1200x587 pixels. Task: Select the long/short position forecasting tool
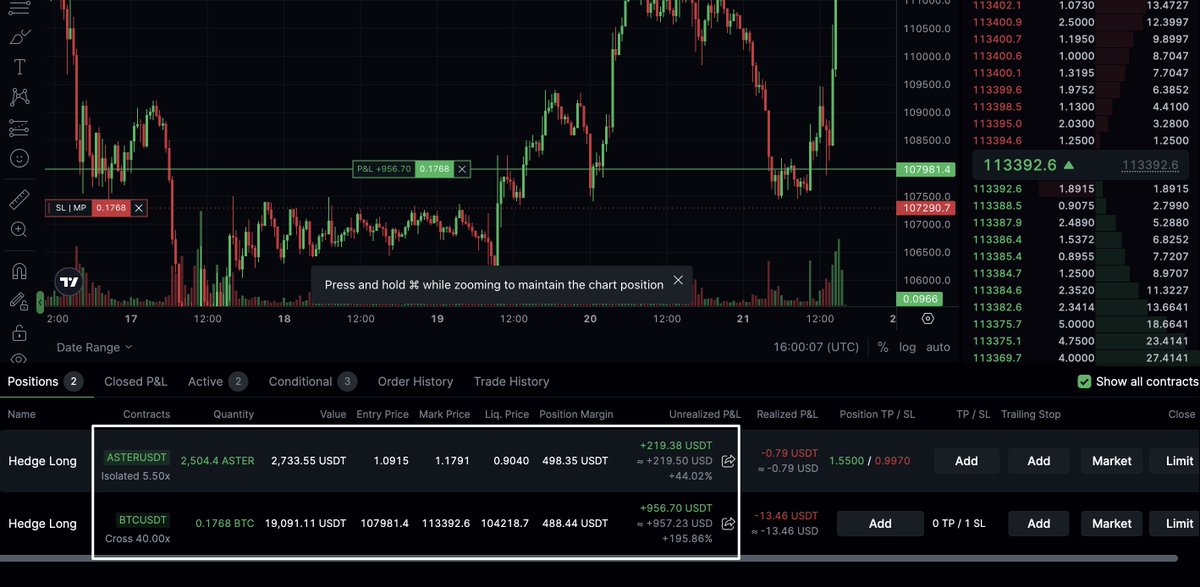point(19,128)
